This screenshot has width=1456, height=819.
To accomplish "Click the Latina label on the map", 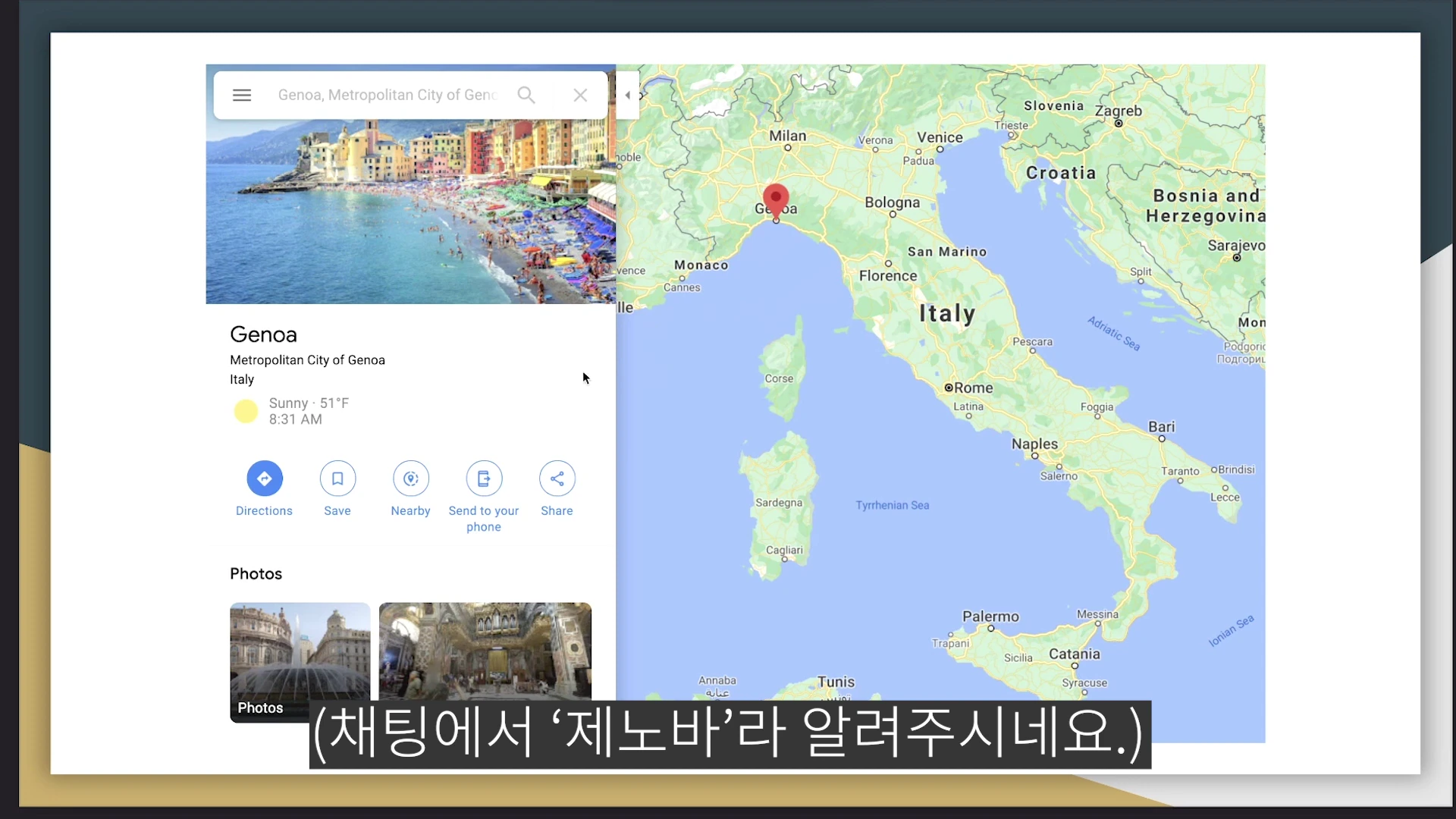I will (968, 406).
